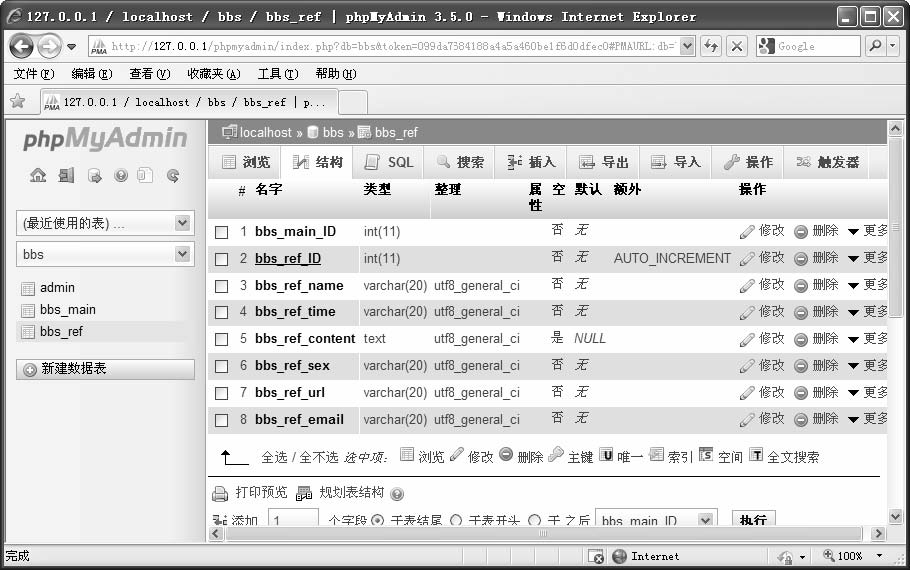Click the bbs_main table icon in sidebar
This screenshot has width=910, height=570.
pos(28,311)
